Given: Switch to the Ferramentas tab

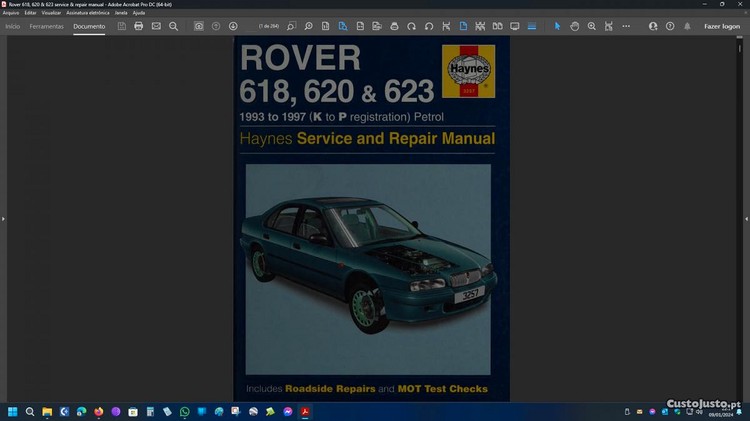Looking at the screenshot, I should pos(46,26).
